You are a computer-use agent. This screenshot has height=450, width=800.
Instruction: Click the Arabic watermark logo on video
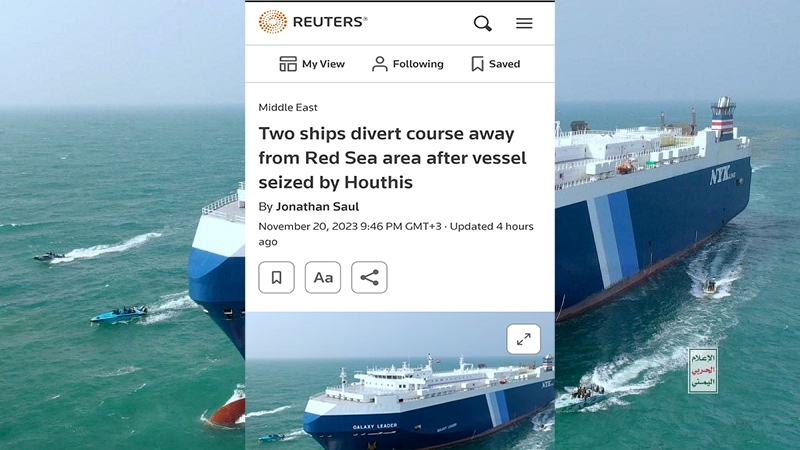[x=703, y=371]
